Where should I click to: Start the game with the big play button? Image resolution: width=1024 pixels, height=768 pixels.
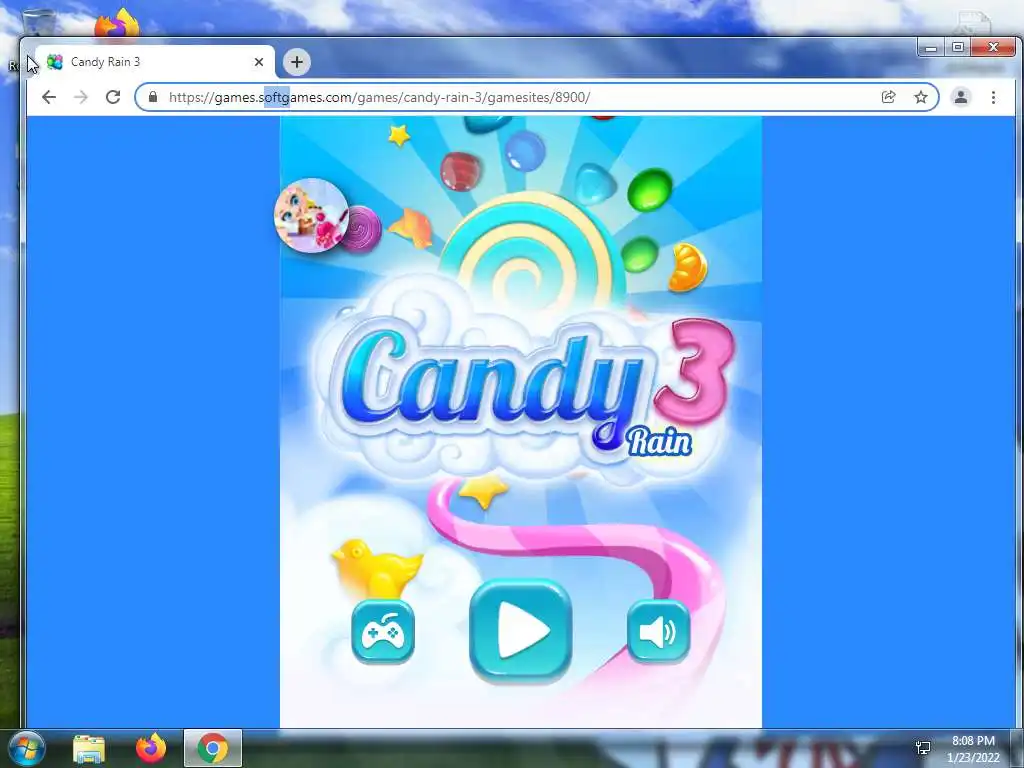pyautogui.click(x=520, y=632)
